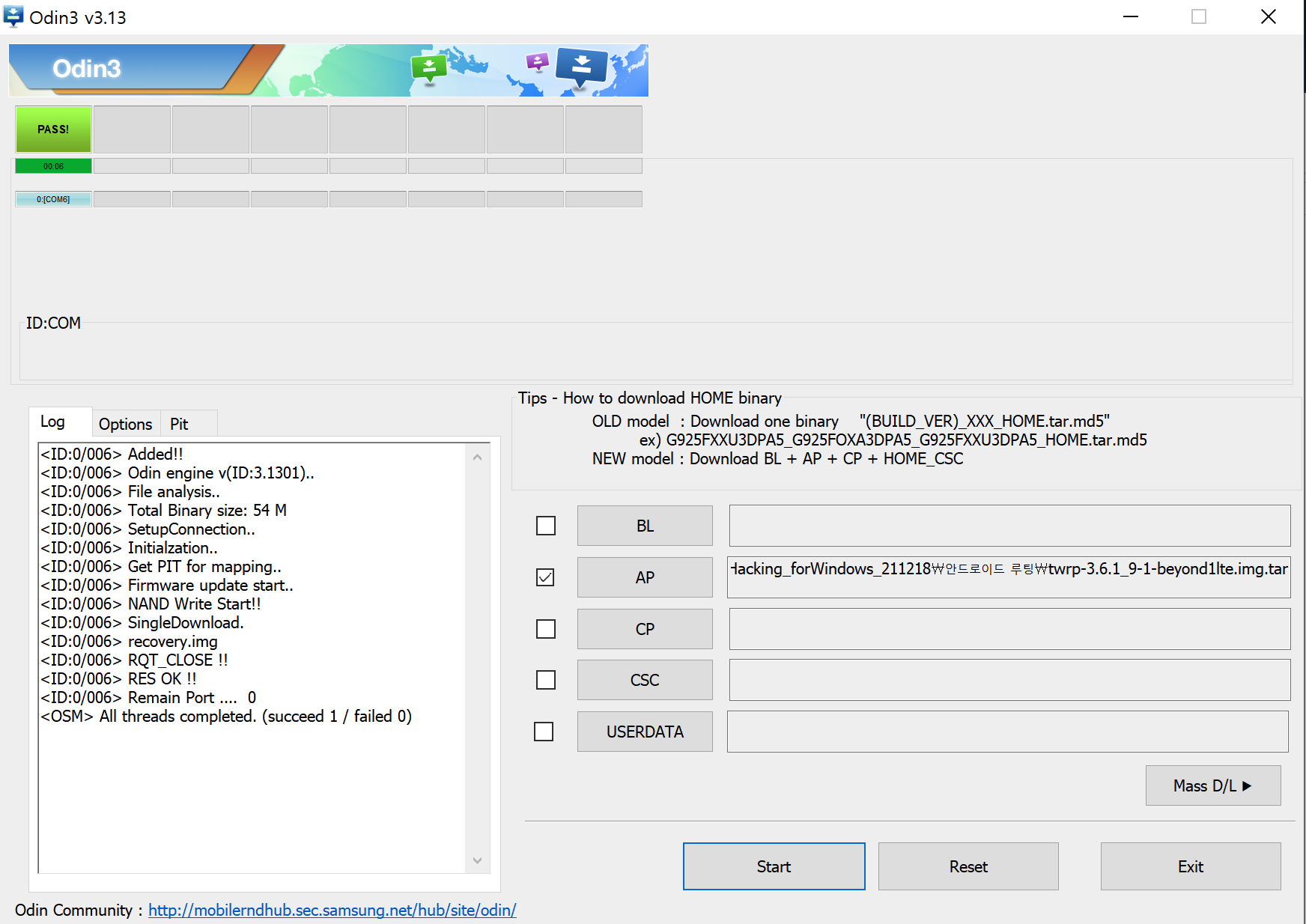Click the log line 'SingleDownload.'

pos(142,623)
